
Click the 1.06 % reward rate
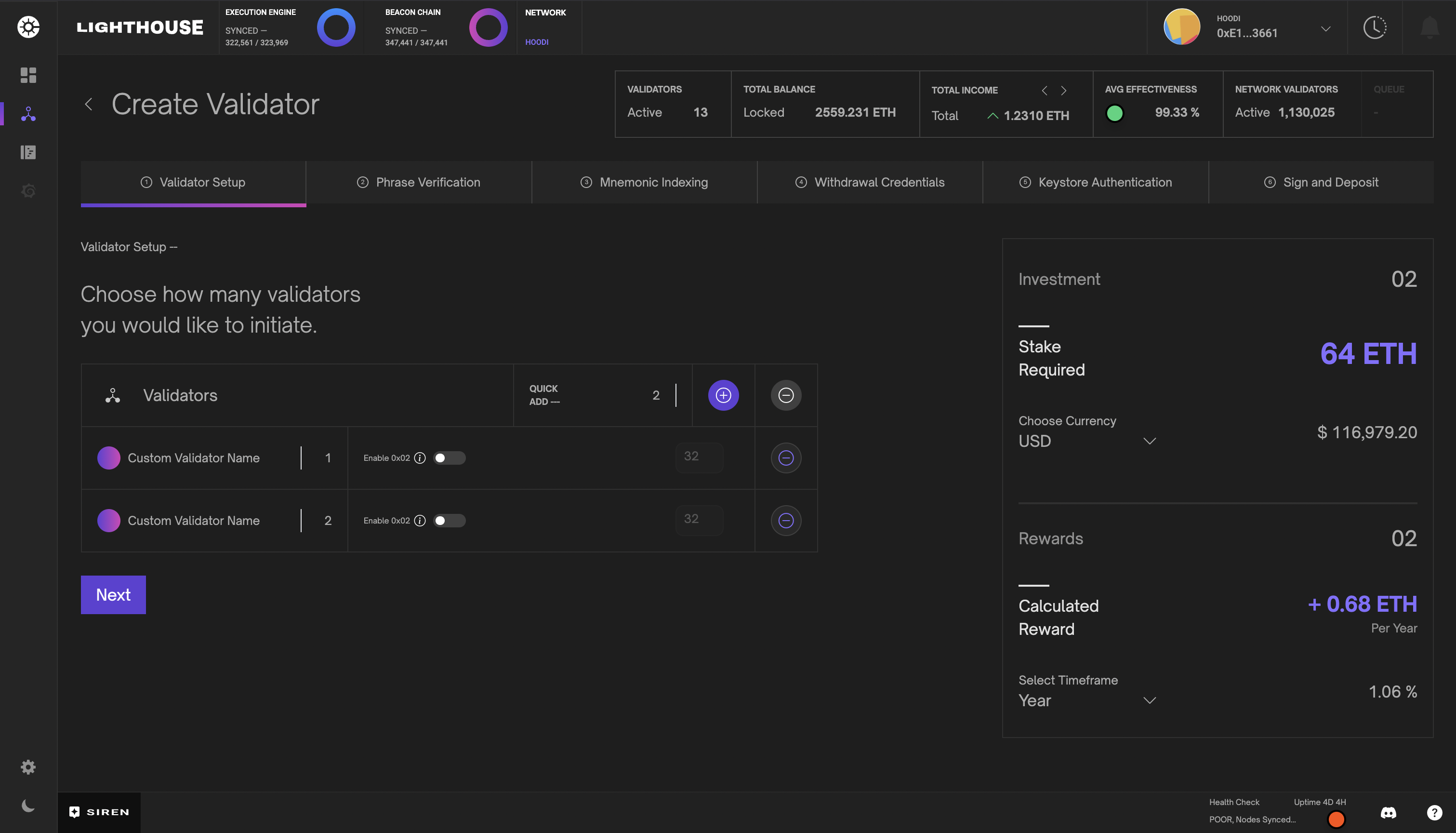[x=1392, y=692]
